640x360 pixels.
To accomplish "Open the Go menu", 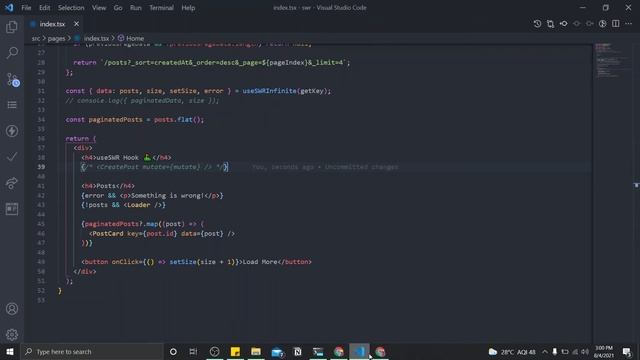I will pyautogui.click(x=118, y=8).
